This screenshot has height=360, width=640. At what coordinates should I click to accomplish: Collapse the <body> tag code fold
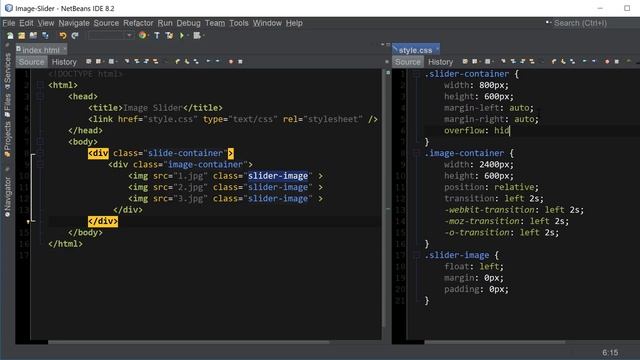(40, 142)
